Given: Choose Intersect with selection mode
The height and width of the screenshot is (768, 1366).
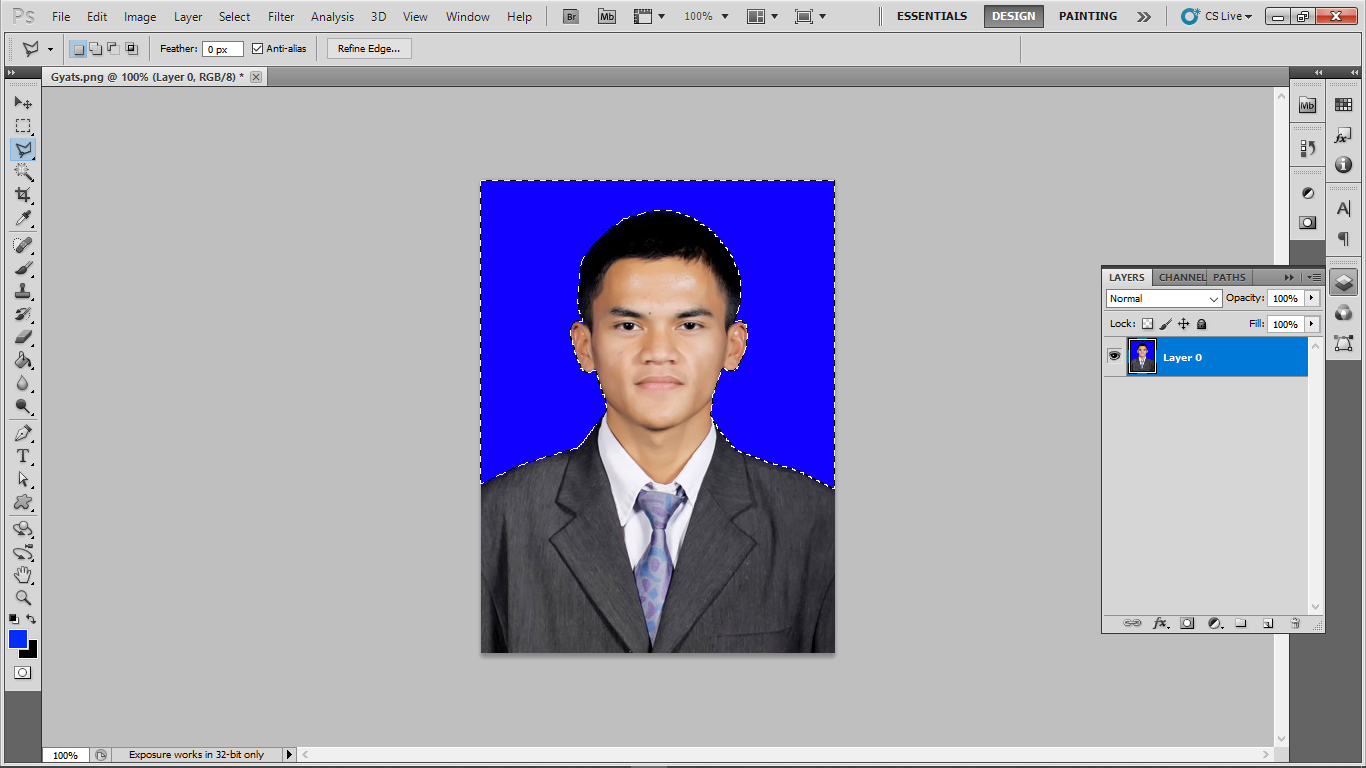Looking at the screenshot, I should pyautogui.click(x=131, y=48).
